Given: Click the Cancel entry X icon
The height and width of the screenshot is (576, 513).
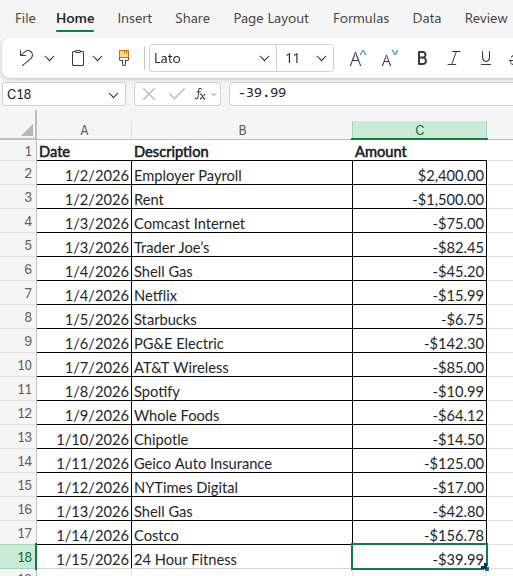Looking at the screenshot, I should pyautogui.click(x=149, y=94).
